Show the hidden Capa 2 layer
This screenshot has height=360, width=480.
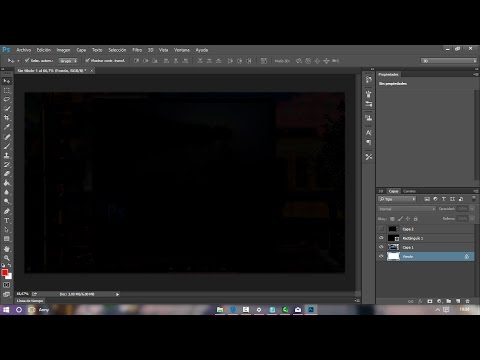(382, 229)
